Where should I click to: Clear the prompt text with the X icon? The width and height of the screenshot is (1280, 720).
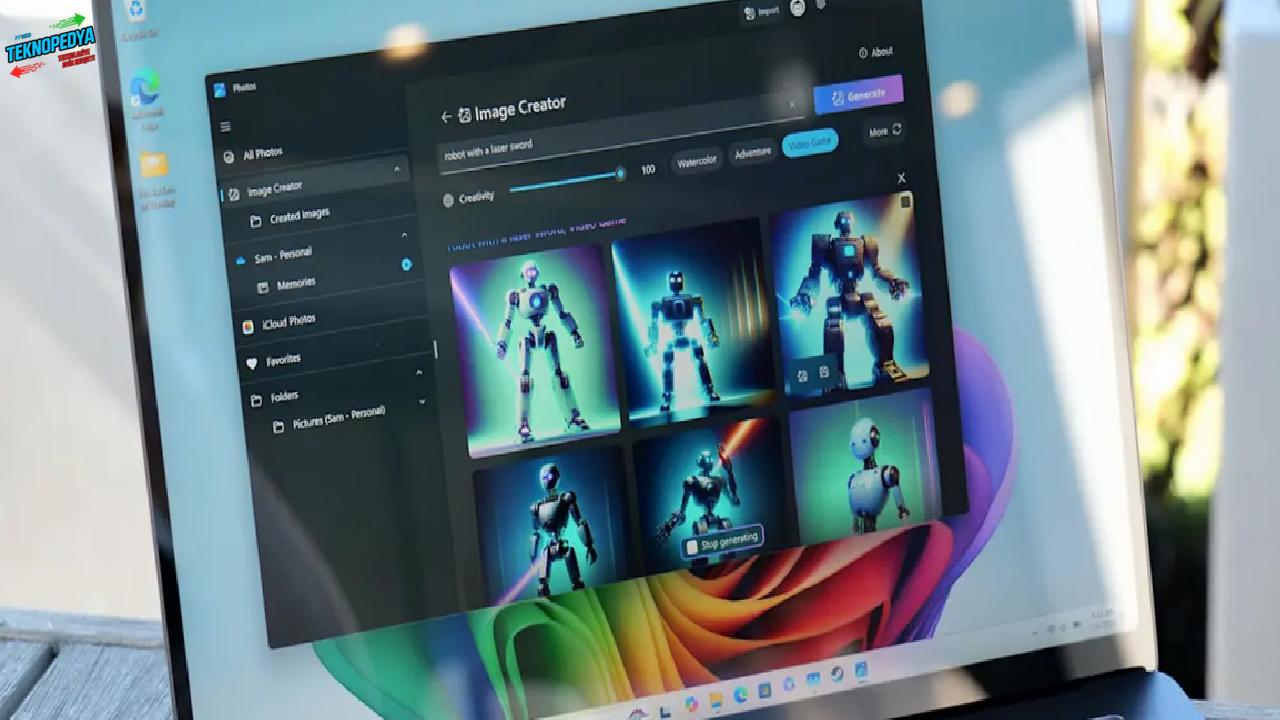pyautogui.click(x=793, y=104)
